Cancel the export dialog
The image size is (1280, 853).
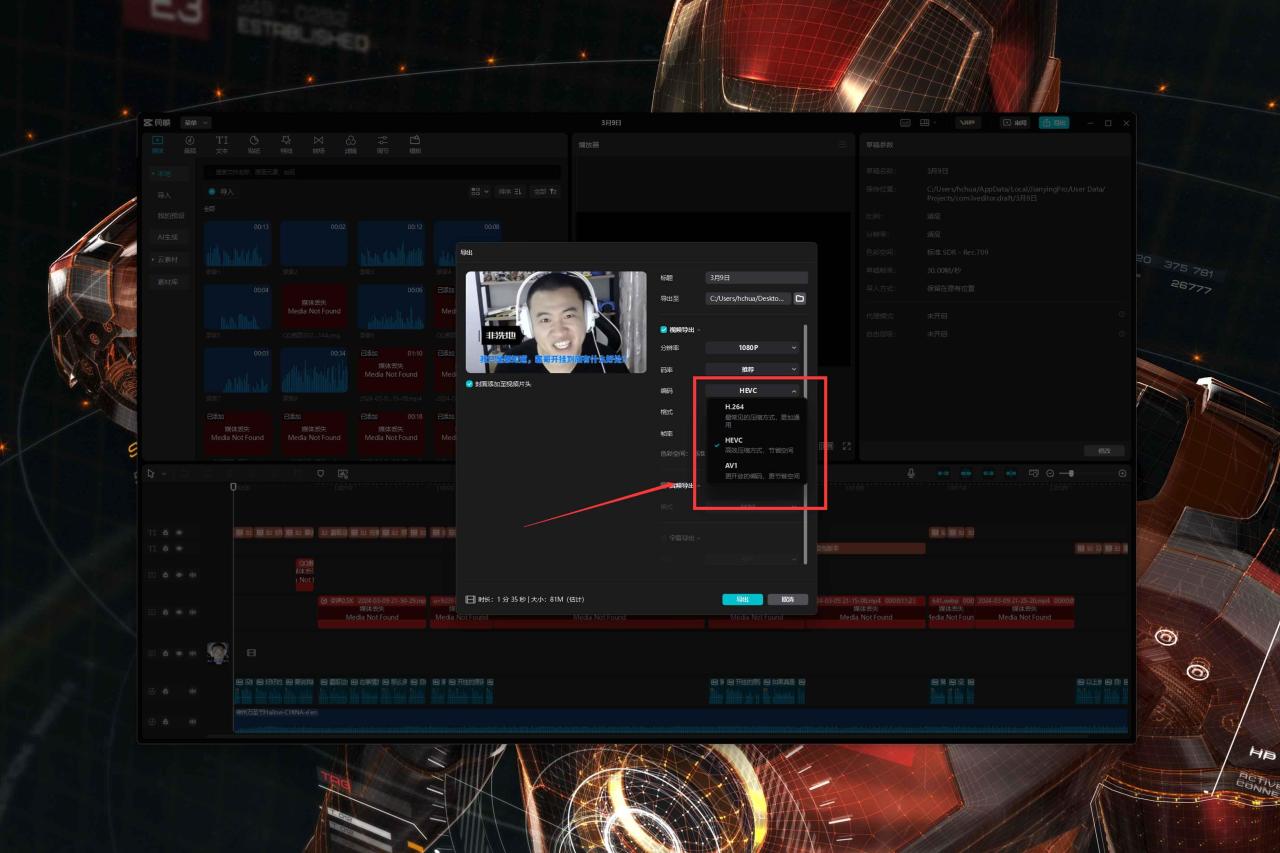[788, 599]
